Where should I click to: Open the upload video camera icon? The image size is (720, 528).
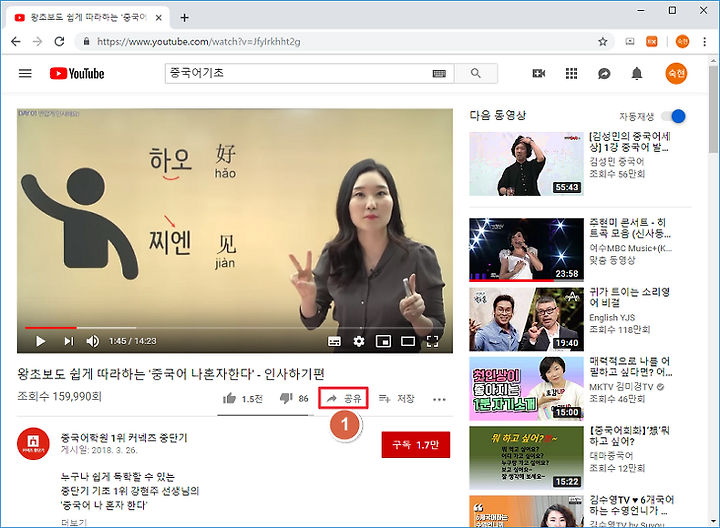tap(539, 73)
